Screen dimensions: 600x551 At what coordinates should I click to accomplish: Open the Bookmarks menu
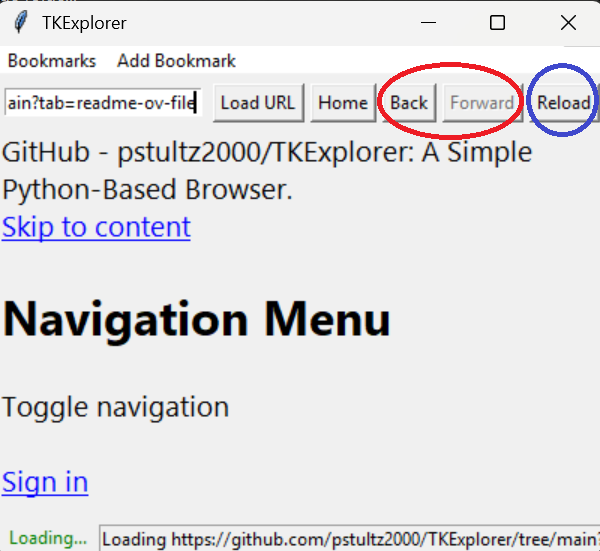click(x=52, y=61)
